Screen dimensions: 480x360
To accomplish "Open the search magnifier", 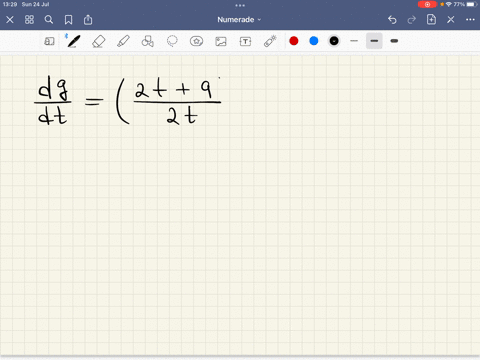I will (49, 20).
